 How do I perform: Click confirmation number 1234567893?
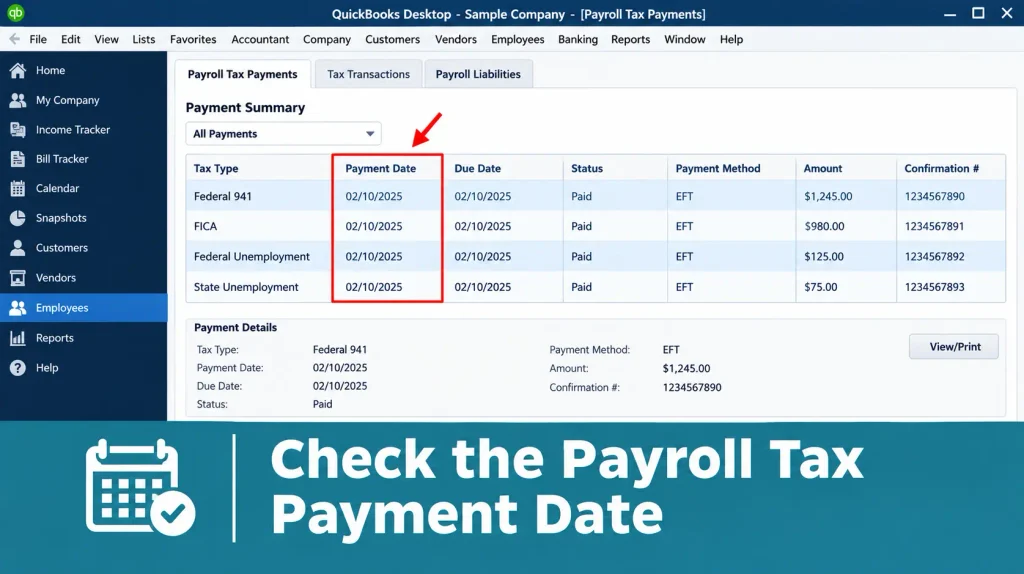coord(934,287)
